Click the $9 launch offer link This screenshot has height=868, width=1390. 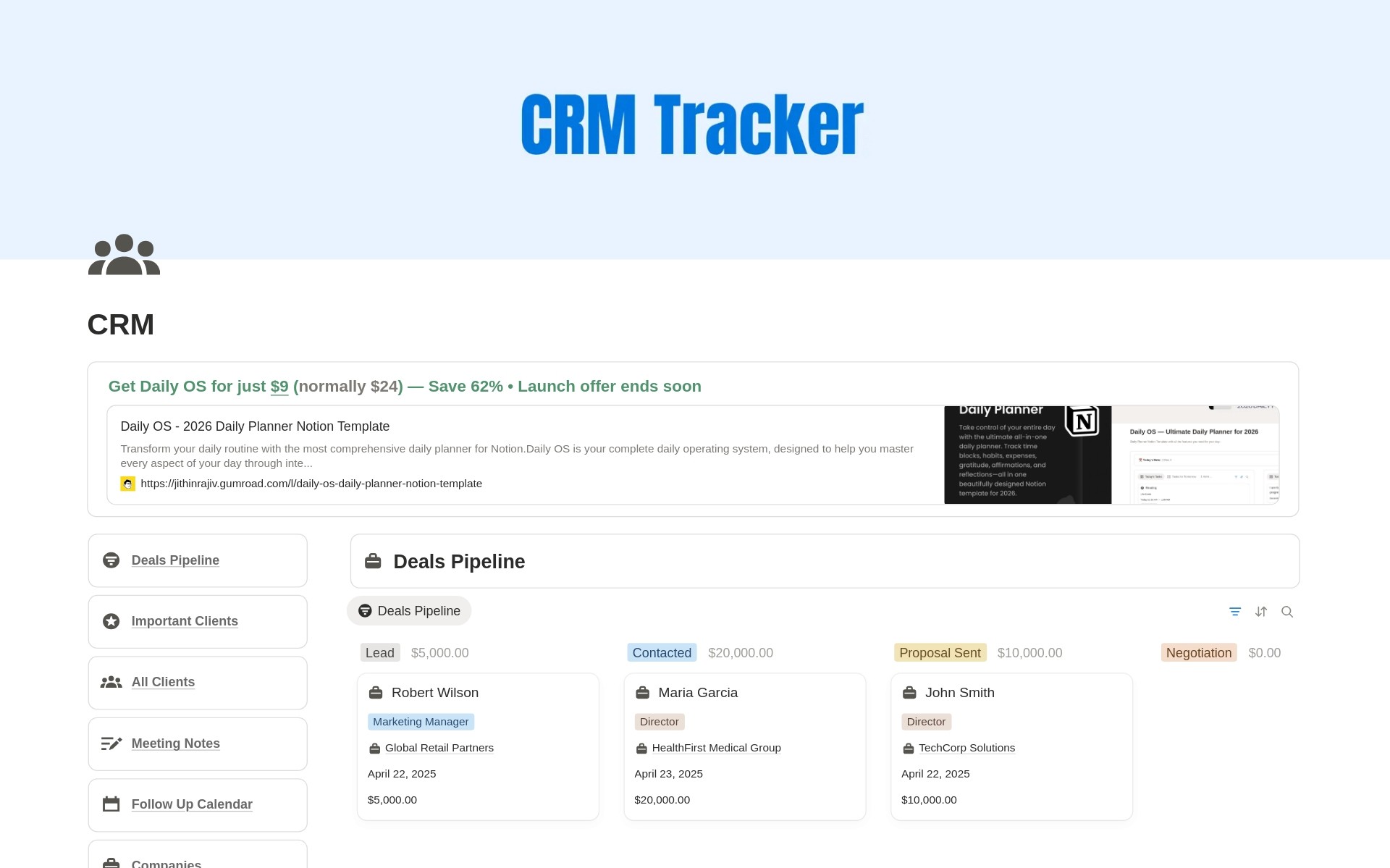click(x=279, y=387)
